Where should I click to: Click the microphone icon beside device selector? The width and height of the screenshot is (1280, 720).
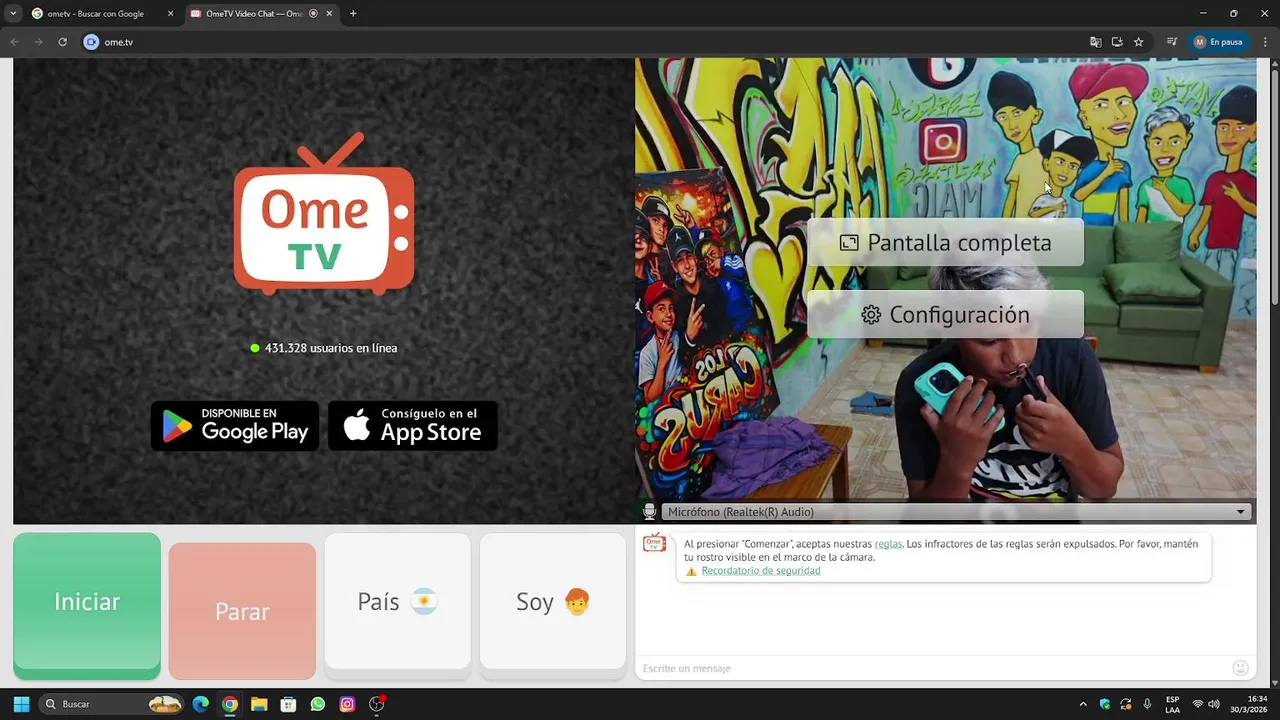pos(649,512)
